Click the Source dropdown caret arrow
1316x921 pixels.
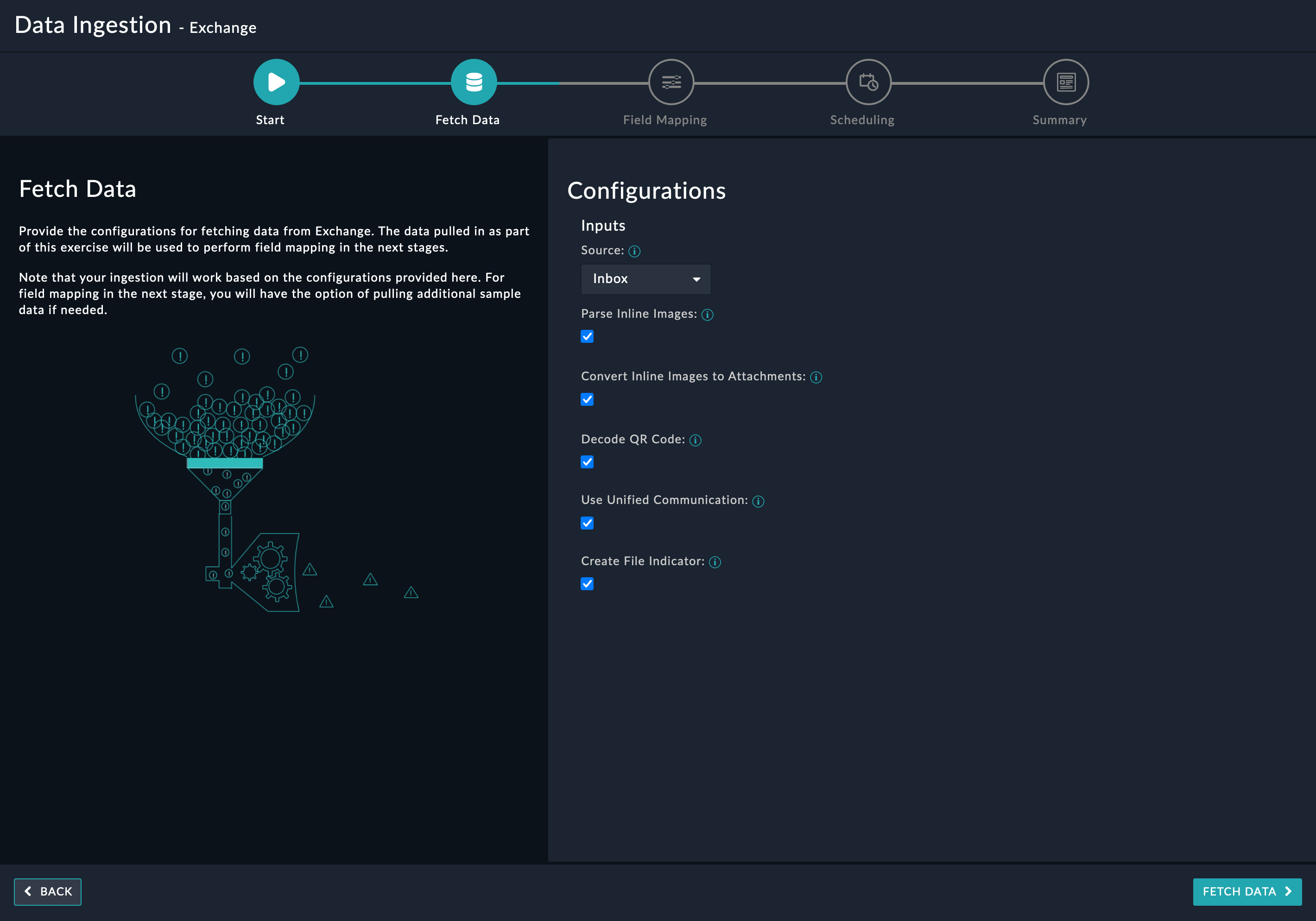click(696, 280)
